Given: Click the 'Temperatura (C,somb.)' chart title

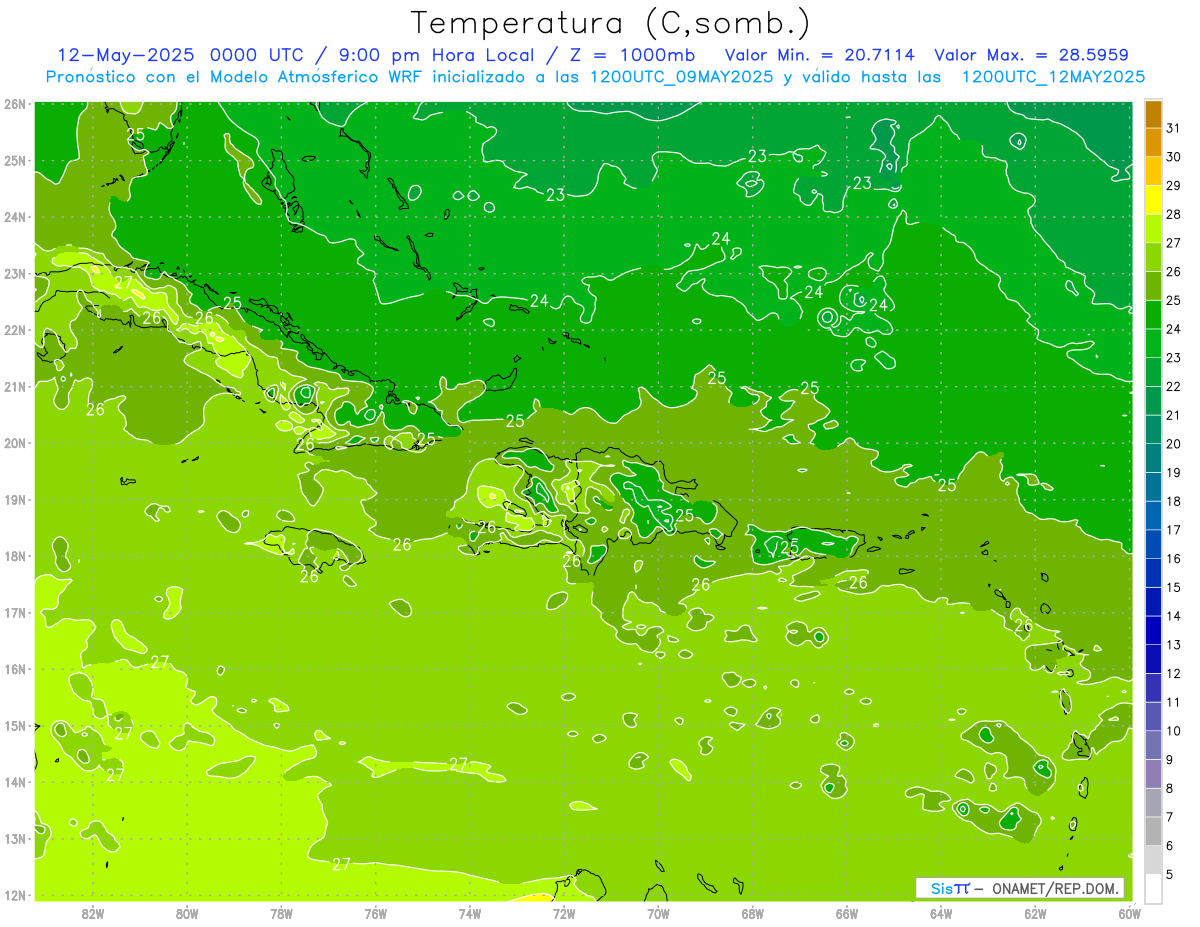Looking at the screenshot, I should pyautogui.click(x=611, y=23).
